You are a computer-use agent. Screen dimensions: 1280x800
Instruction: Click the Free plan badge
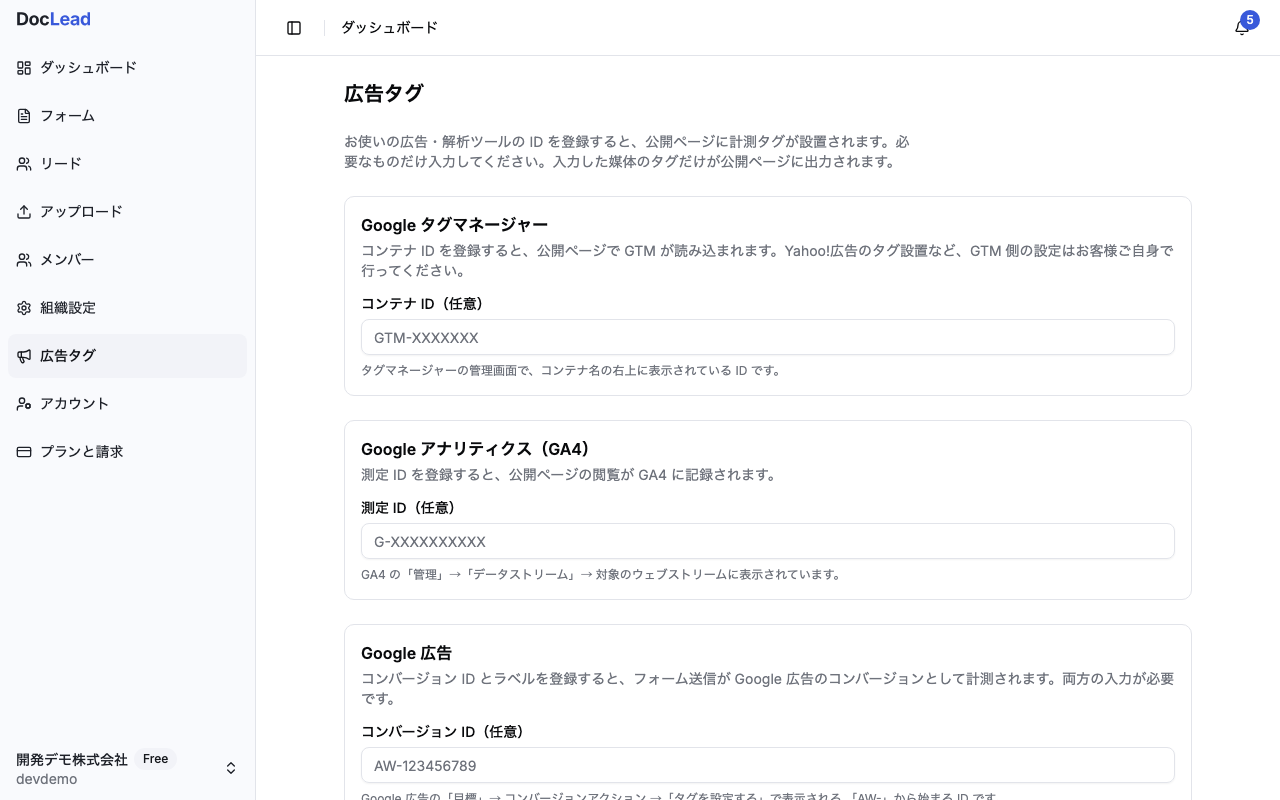click(x=155, y=759)
